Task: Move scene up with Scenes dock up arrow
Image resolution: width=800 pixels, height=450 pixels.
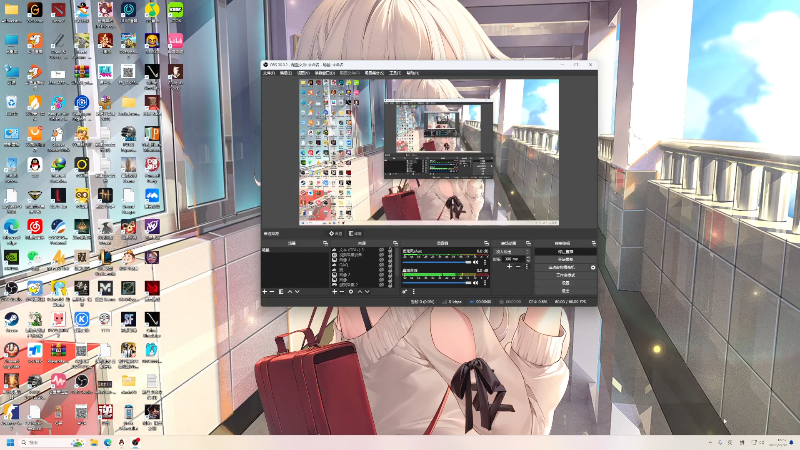Action: tap(290, 292)
